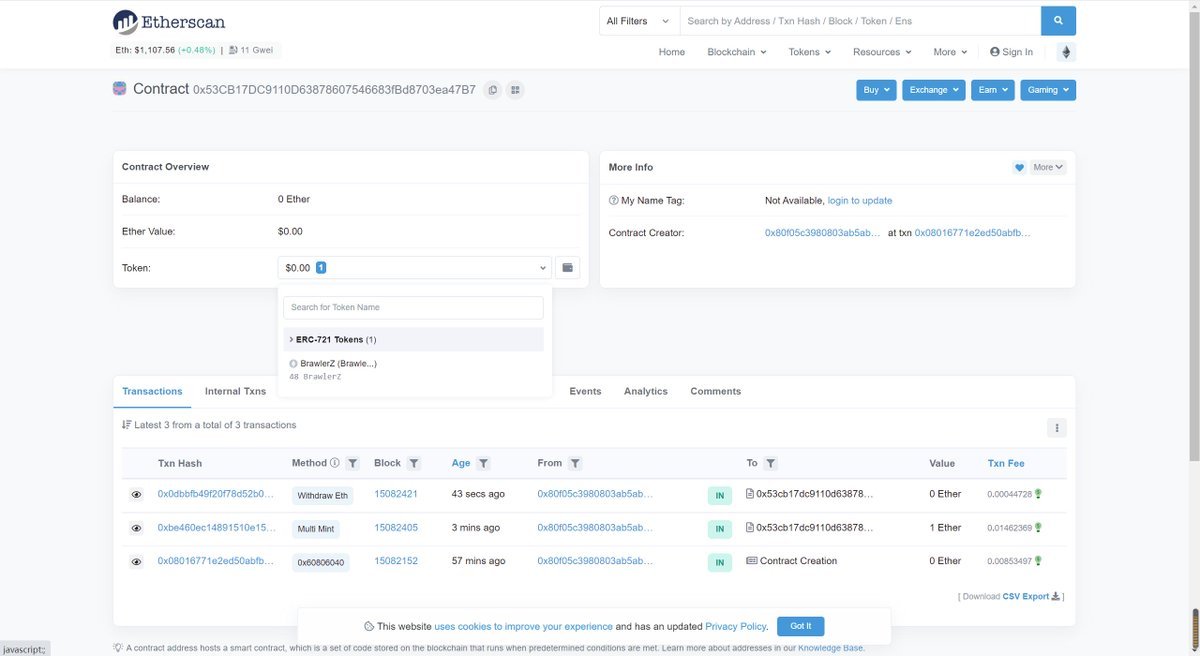Click the Multi Mint method badge
Viewport: 1200px width, 656px height.
(x=318, y=529)
